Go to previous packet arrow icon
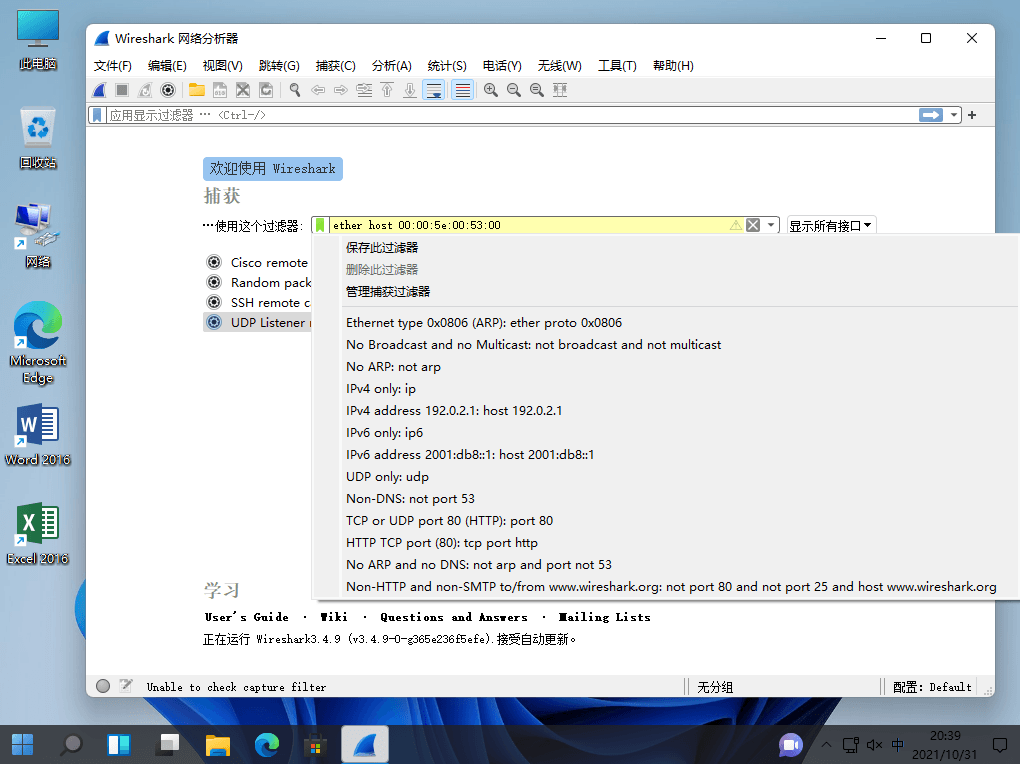 click(x=318, y=90)
